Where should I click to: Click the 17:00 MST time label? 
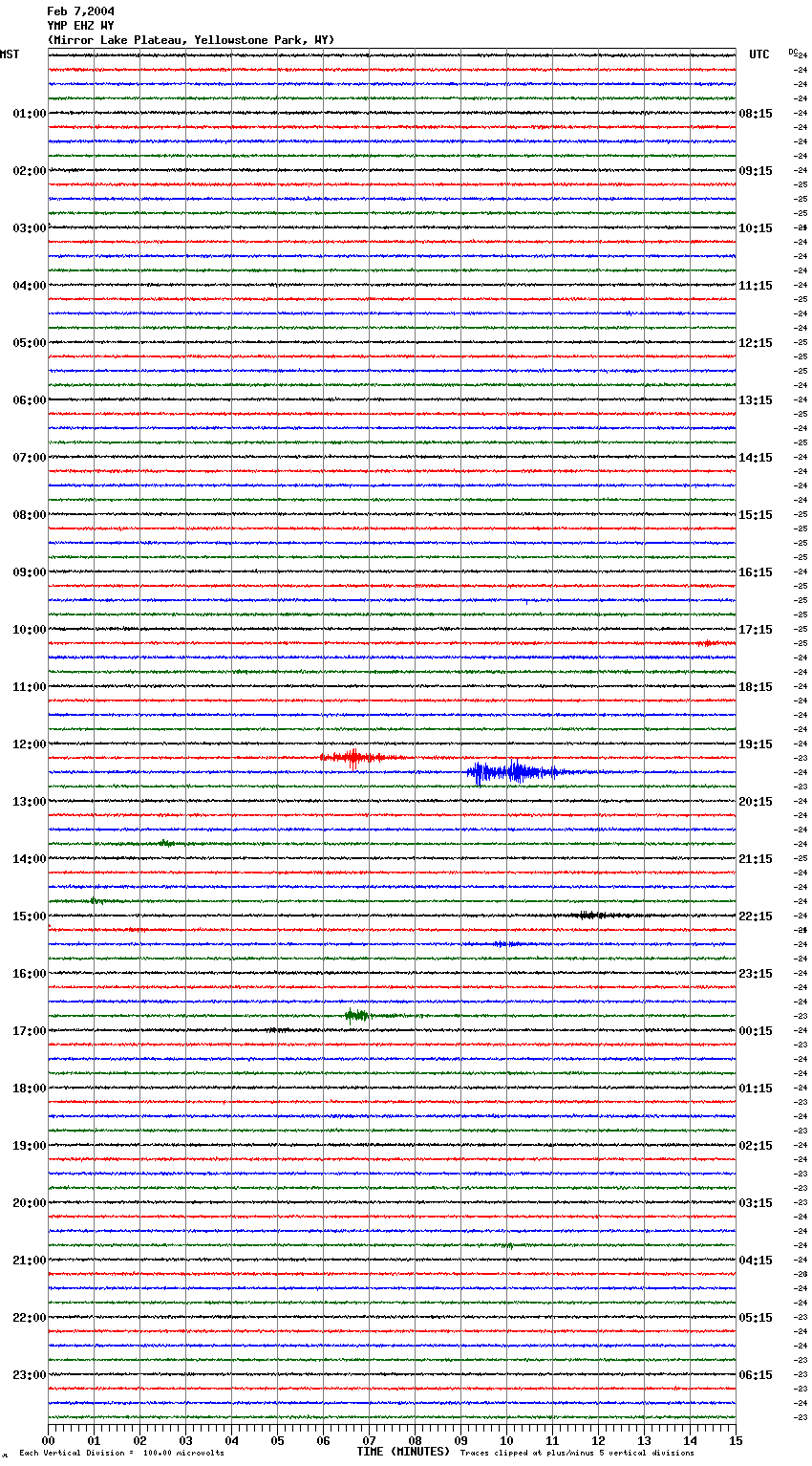tap(30, 1031)
